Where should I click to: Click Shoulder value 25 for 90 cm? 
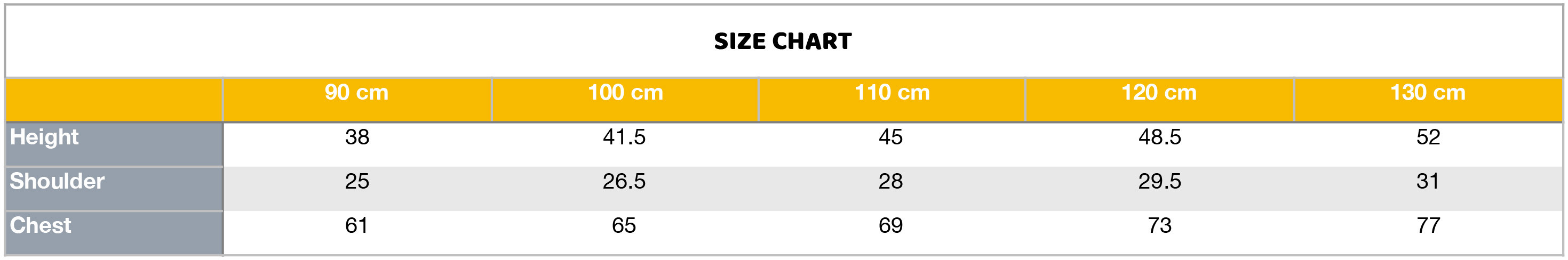[x=357, y=181]
